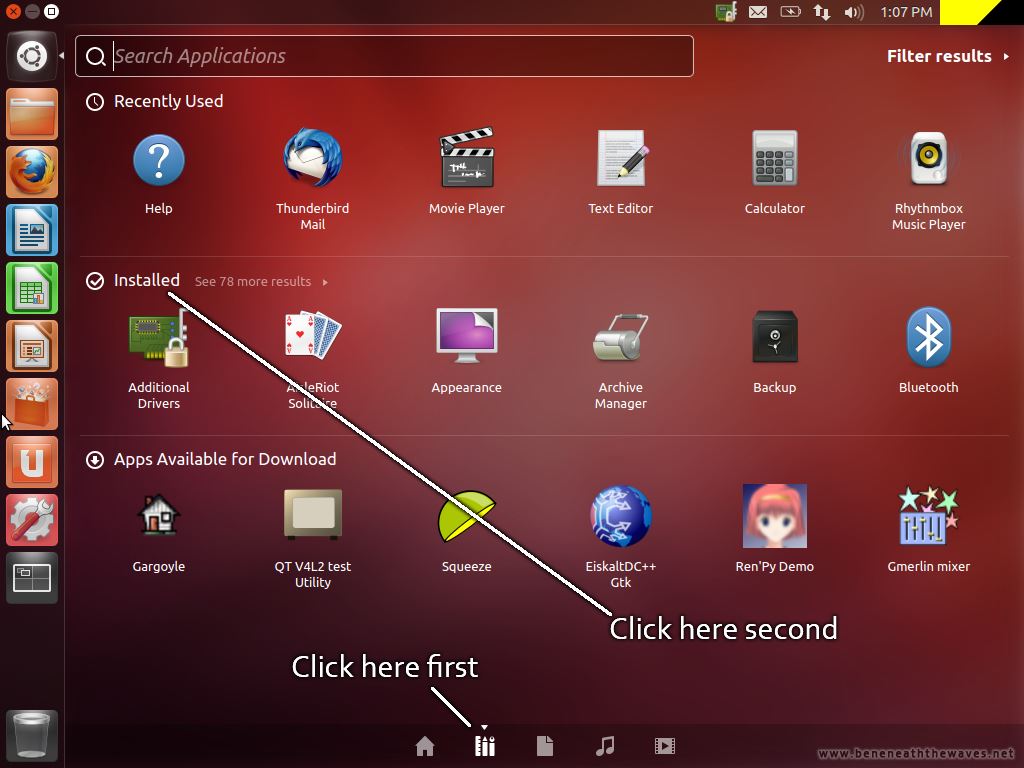This screenshot has width=1024, height=768.
Task: Switch to the Applications lens
Action: tap(485, 746)
